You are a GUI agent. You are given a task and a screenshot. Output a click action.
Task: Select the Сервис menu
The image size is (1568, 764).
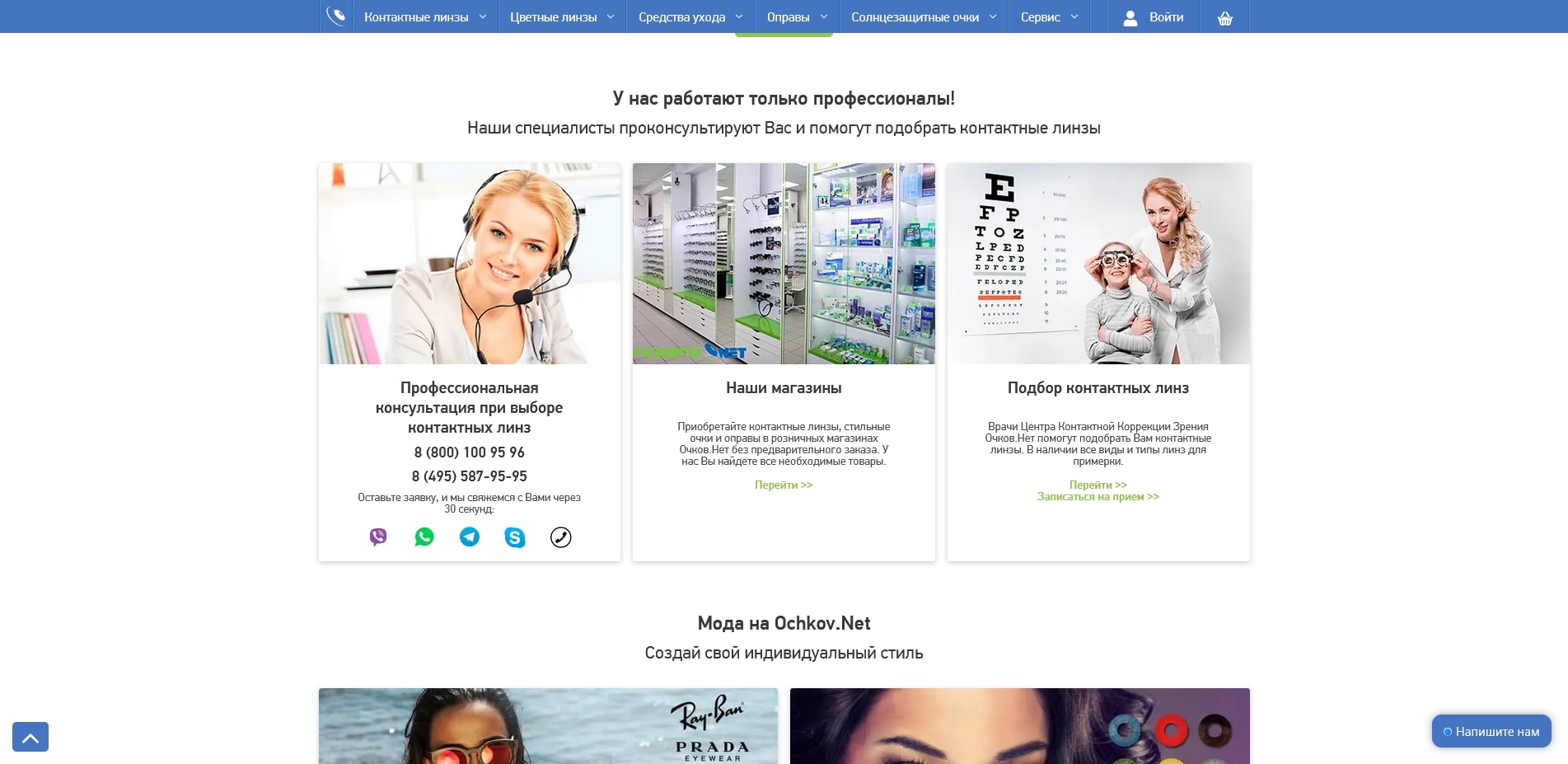click(1049, 17)
